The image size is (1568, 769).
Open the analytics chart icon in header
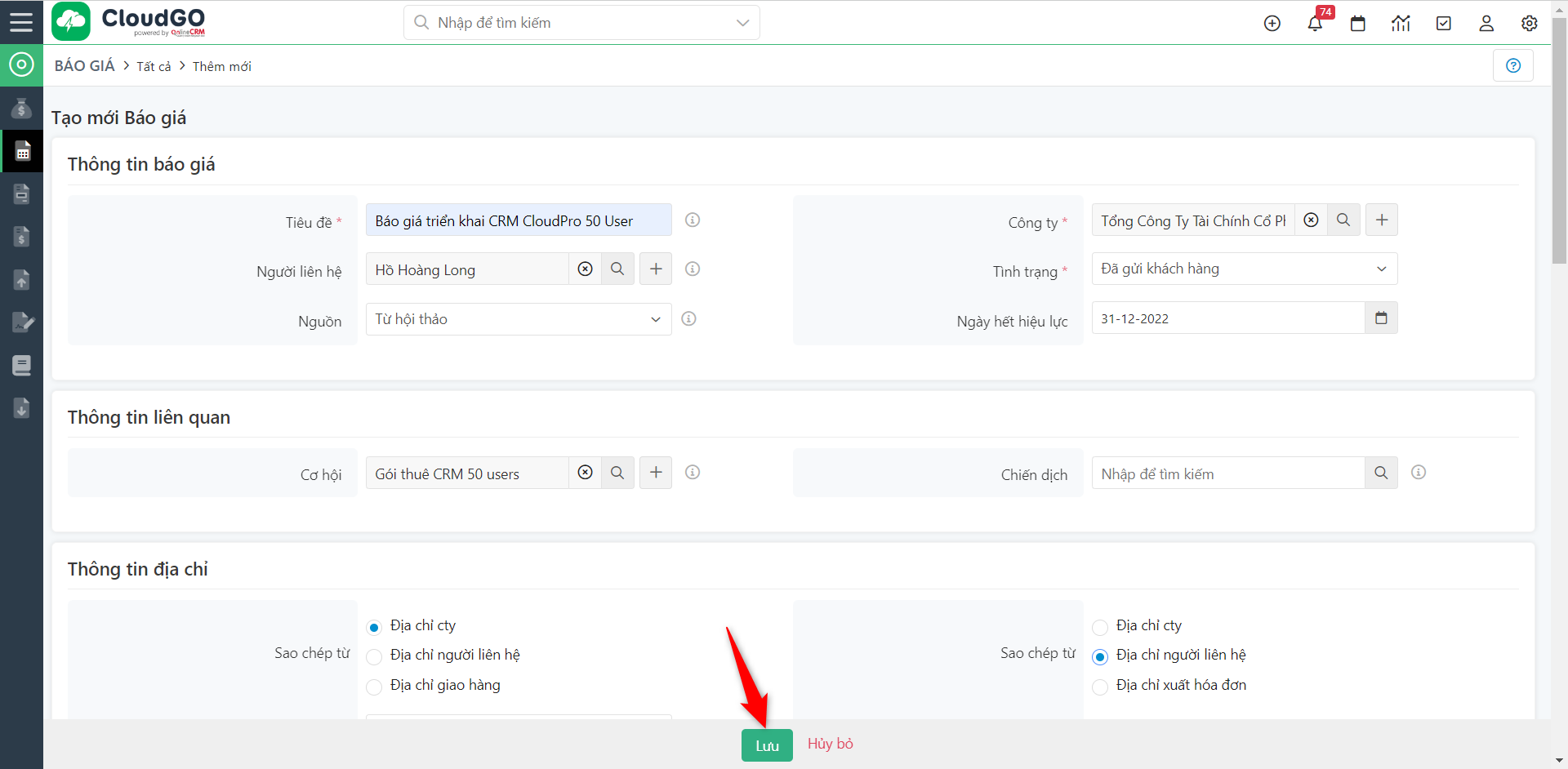1401,24
